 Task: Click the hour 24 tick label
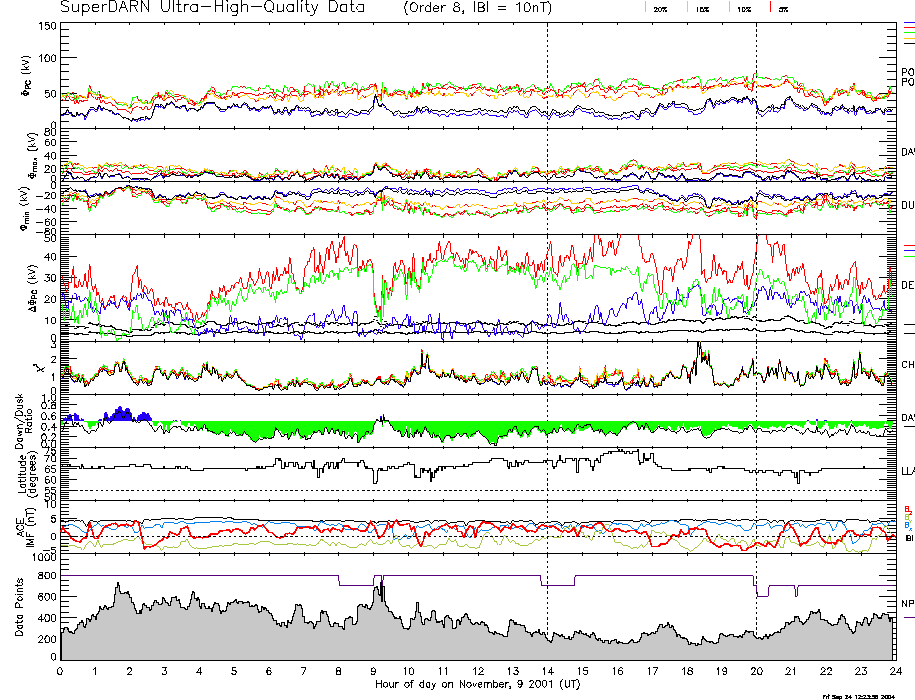click(x=894, y=671)
